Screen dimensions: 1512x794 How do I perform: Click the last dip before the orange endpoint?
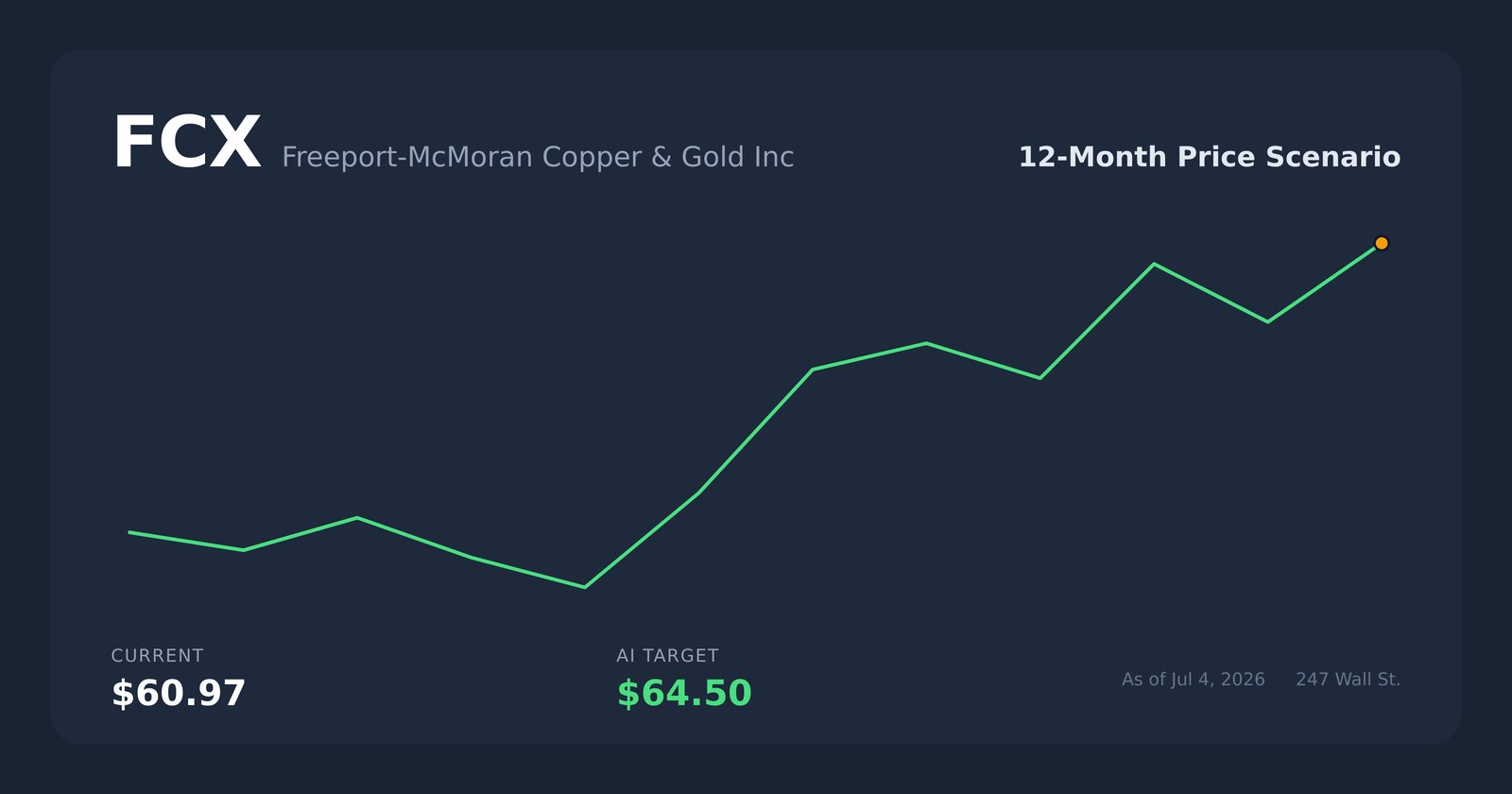pos(1267,321)
